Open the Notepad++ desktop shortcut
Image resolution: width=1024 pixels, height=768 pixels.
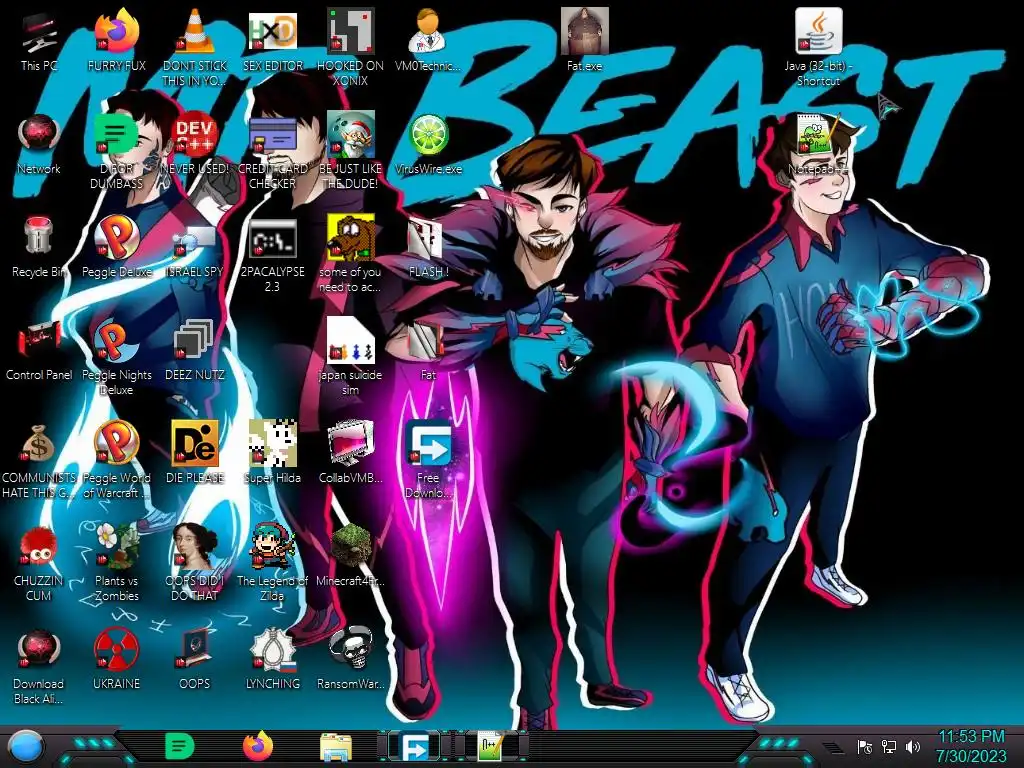818,135
